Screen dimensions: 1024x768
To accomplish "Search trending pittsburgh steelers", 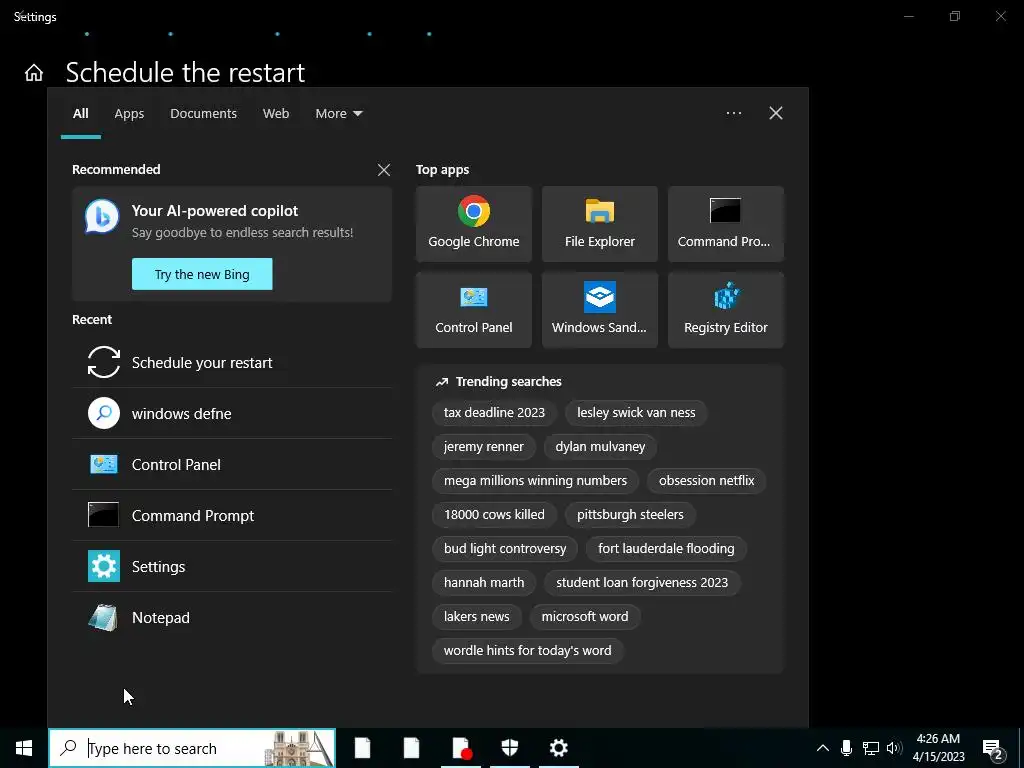I will pyautogui.click(x=630, y=515).
